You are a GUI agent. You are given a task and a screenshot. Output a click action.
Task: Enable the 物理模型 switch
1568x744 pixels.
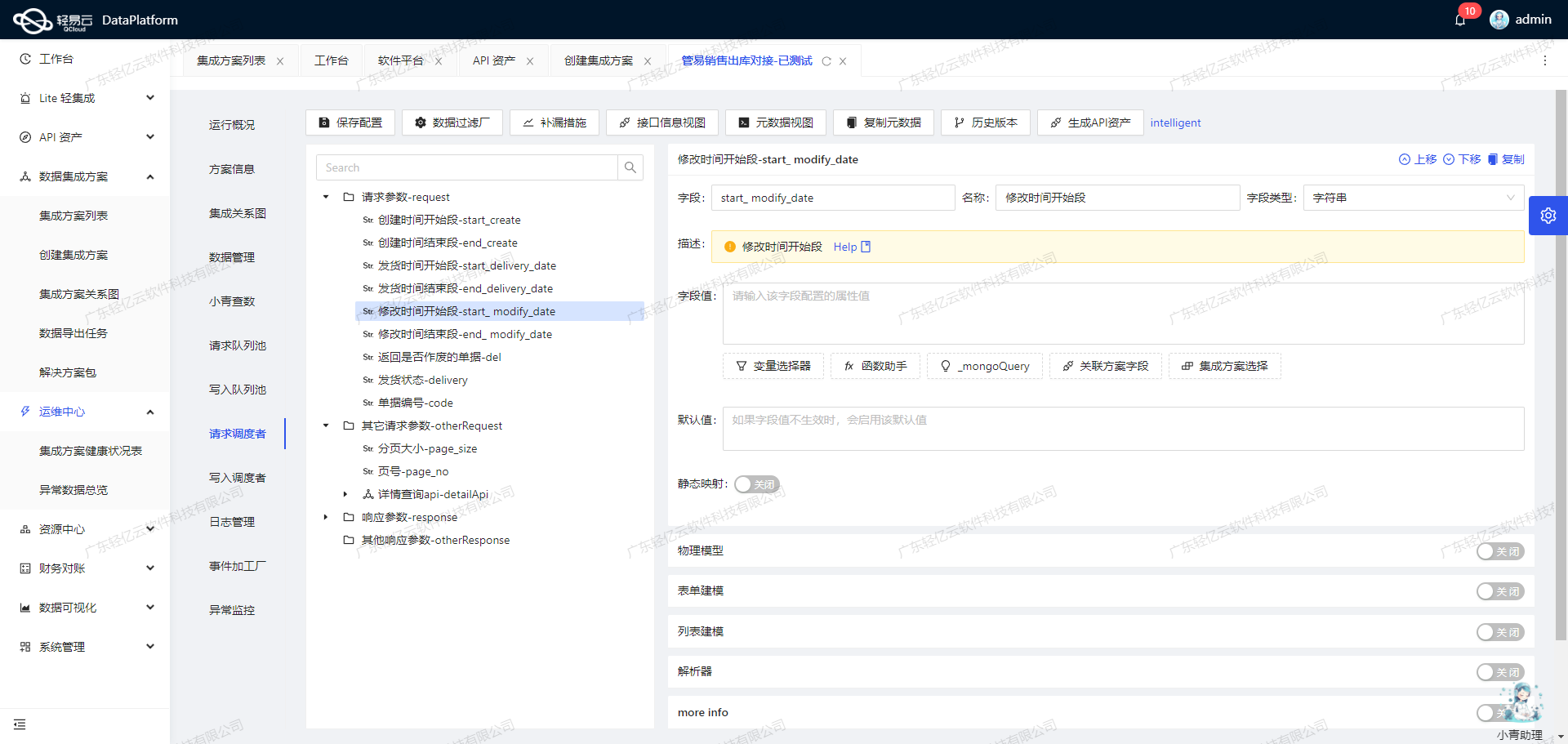point(1499,551)
